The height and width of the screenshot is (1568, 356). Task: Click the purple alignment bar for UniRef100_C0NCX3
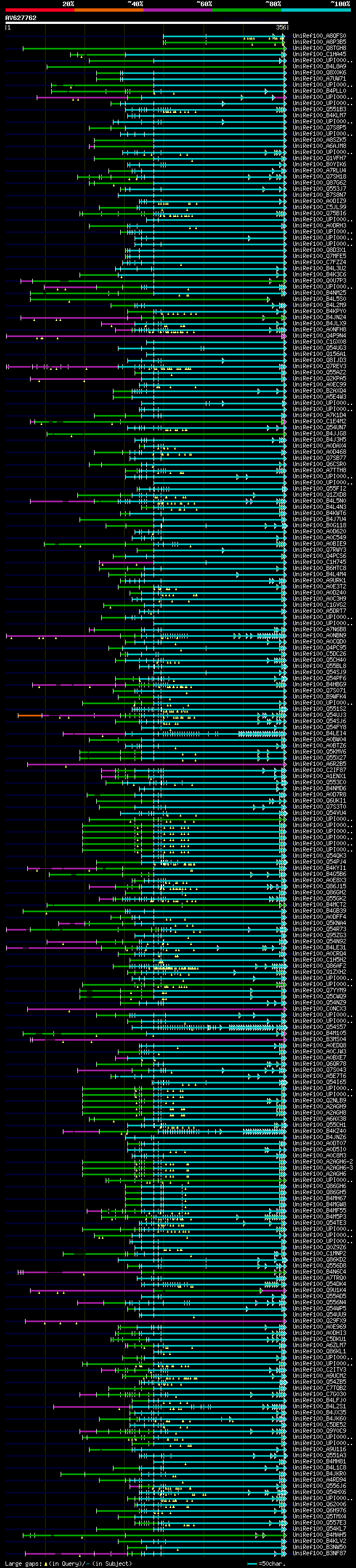pos(156,1009)
